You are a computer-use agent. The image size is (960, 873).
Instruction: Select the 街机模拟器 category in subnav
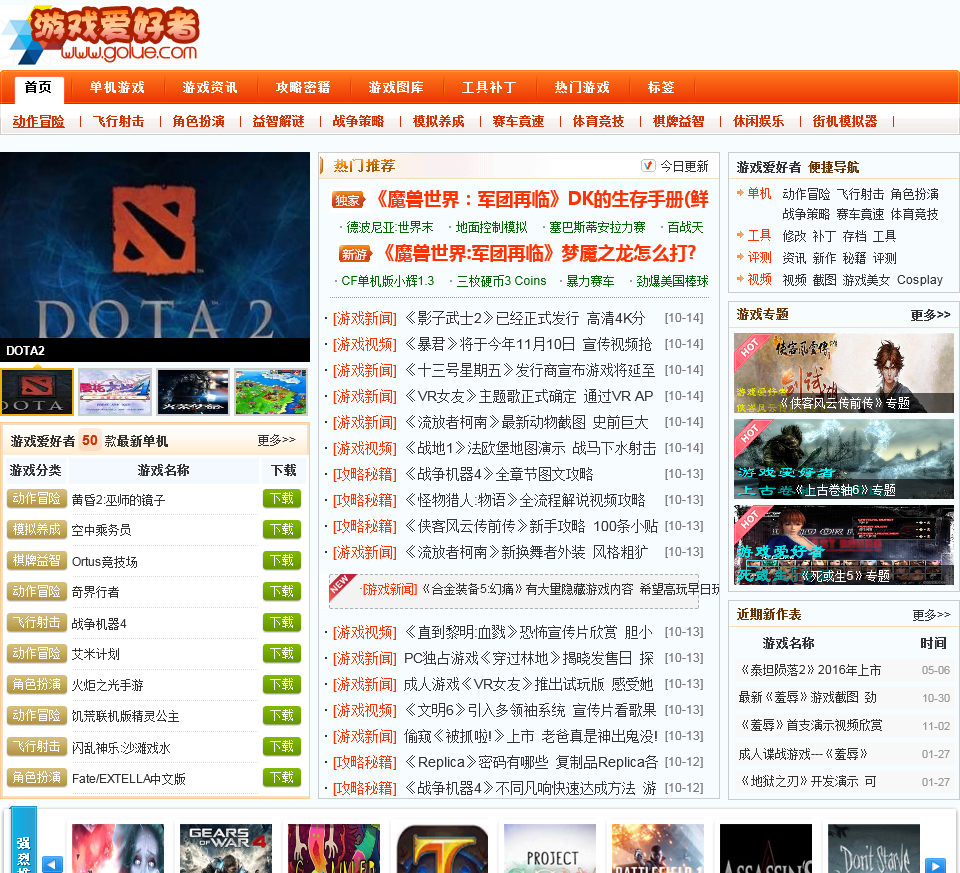[845, 121]
